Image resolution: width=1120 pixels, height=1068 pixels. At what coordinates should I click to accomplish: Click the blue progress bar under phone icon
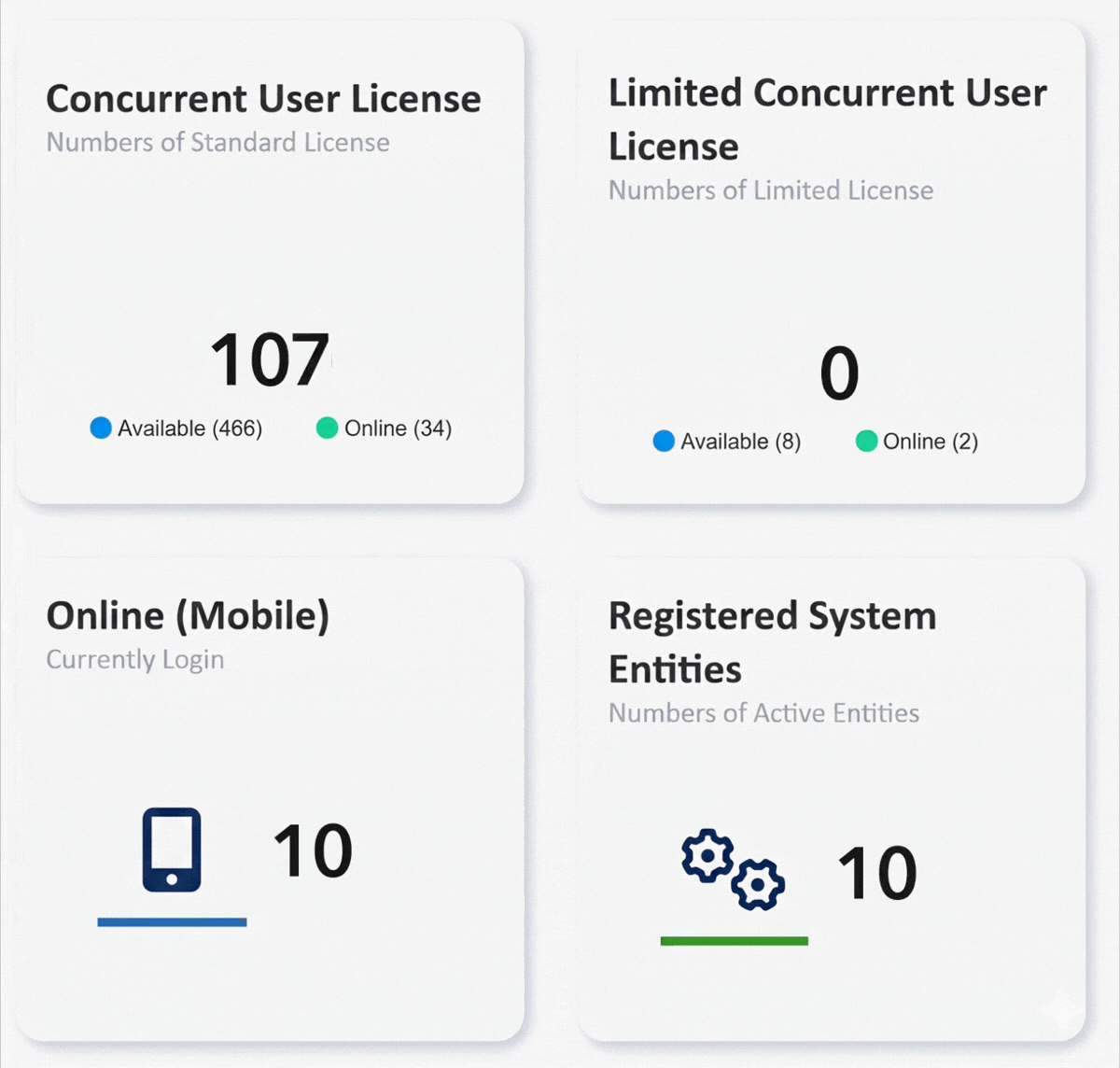pyautogui.click(x=172, y=922)
